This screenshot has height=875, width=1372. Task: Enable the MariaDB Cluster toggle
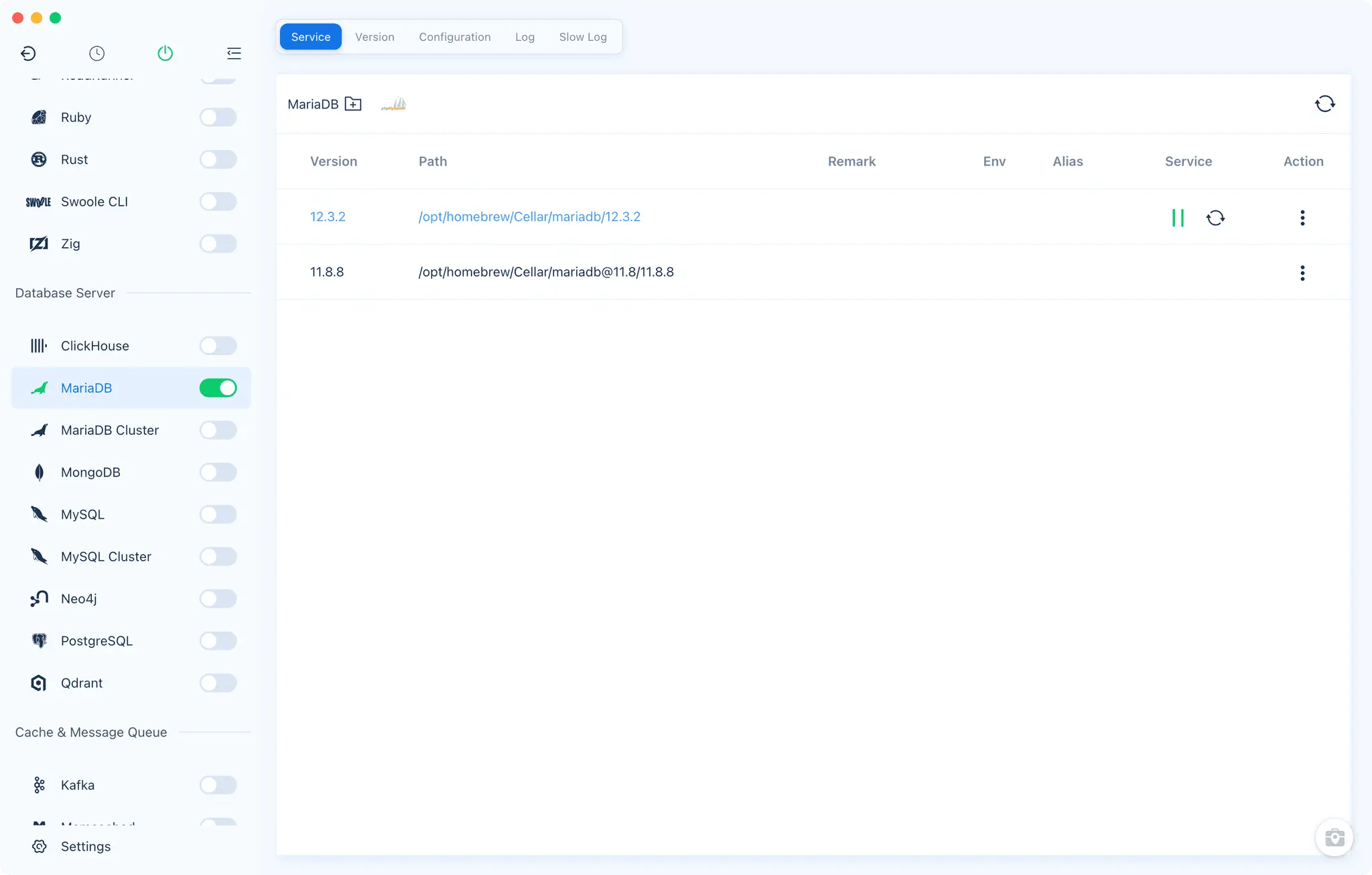pyautogui.click(x=218, y=430)
